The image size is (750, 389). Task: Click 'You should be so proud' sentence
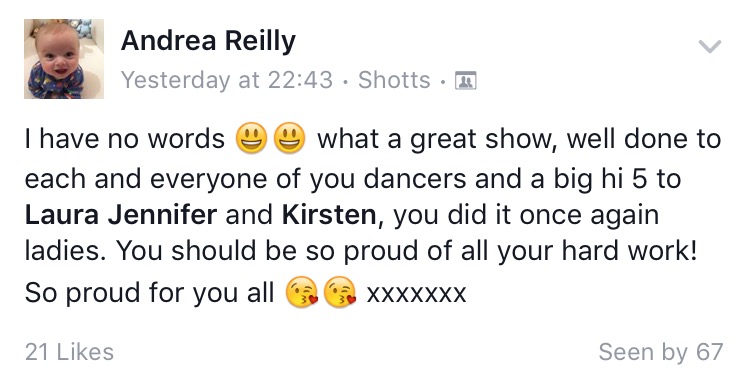pos(262,251)
